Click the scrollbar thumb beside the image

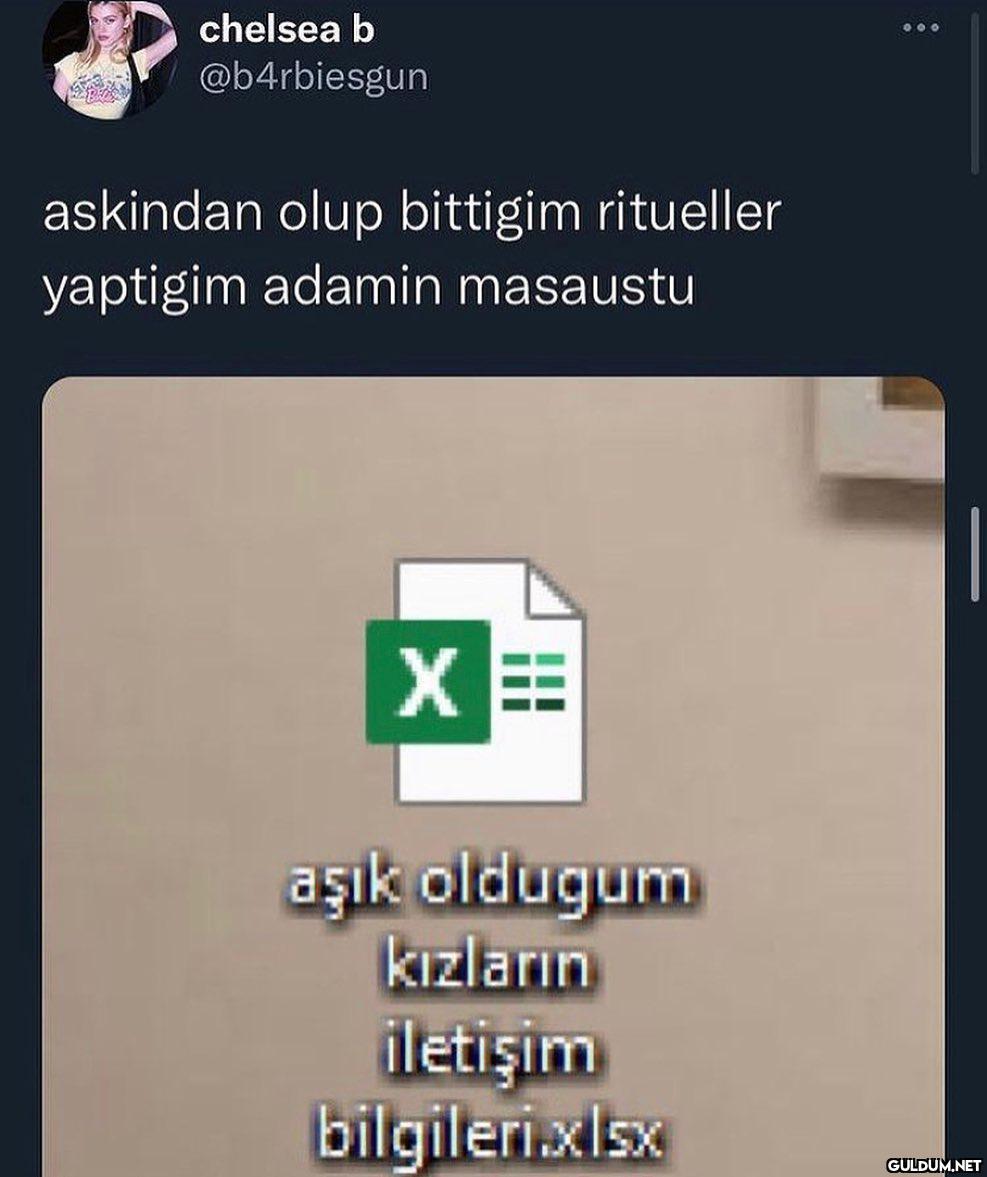pos(974,554)
